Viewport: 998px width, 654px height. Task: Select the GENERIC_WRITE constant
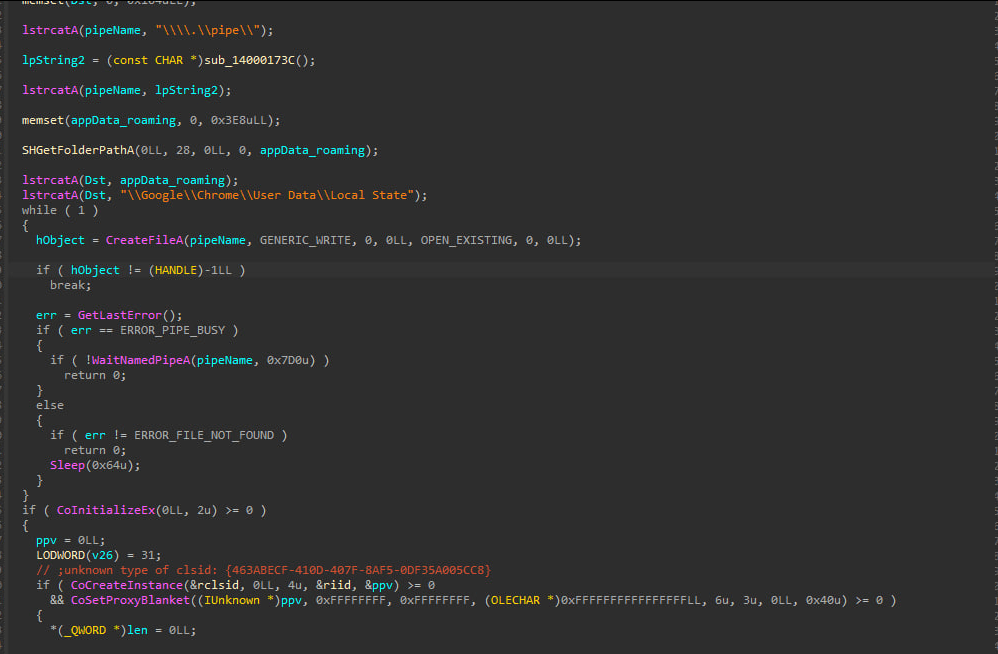[x=305, y=240]
